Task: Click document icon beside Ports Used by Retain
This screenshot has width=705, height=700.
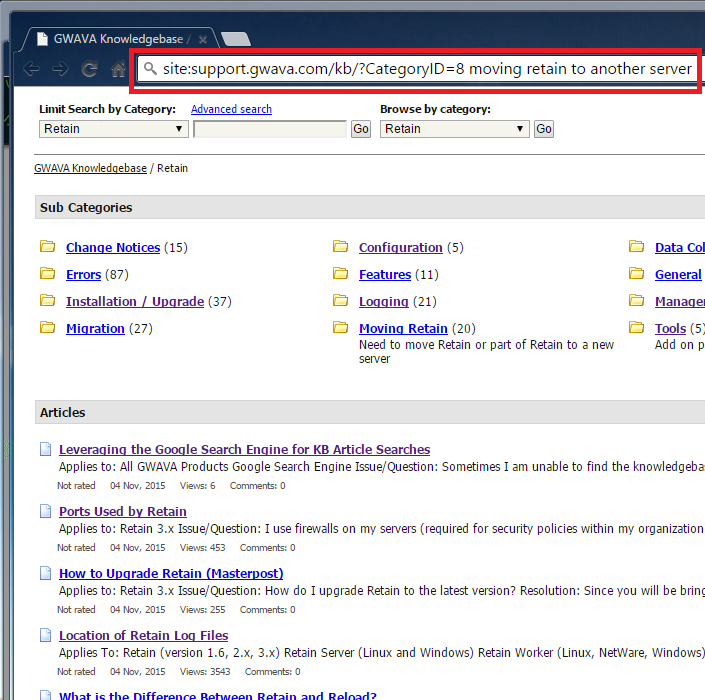Action: (45, 511)
